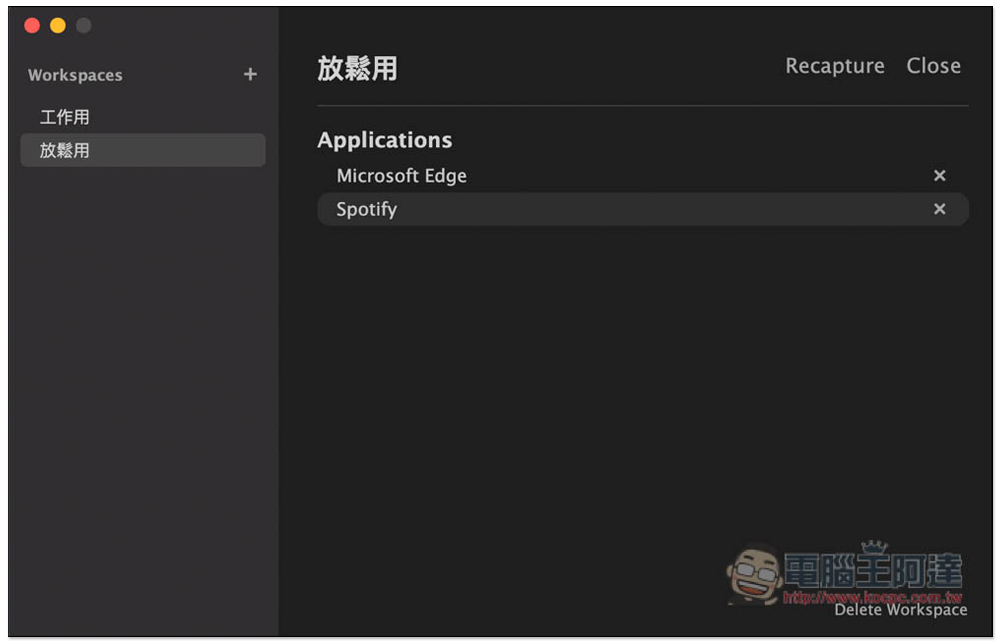Screen dimensions: 1000x644
Task: Select the 工作用 workspace
Action: click(x=143, y=117)
